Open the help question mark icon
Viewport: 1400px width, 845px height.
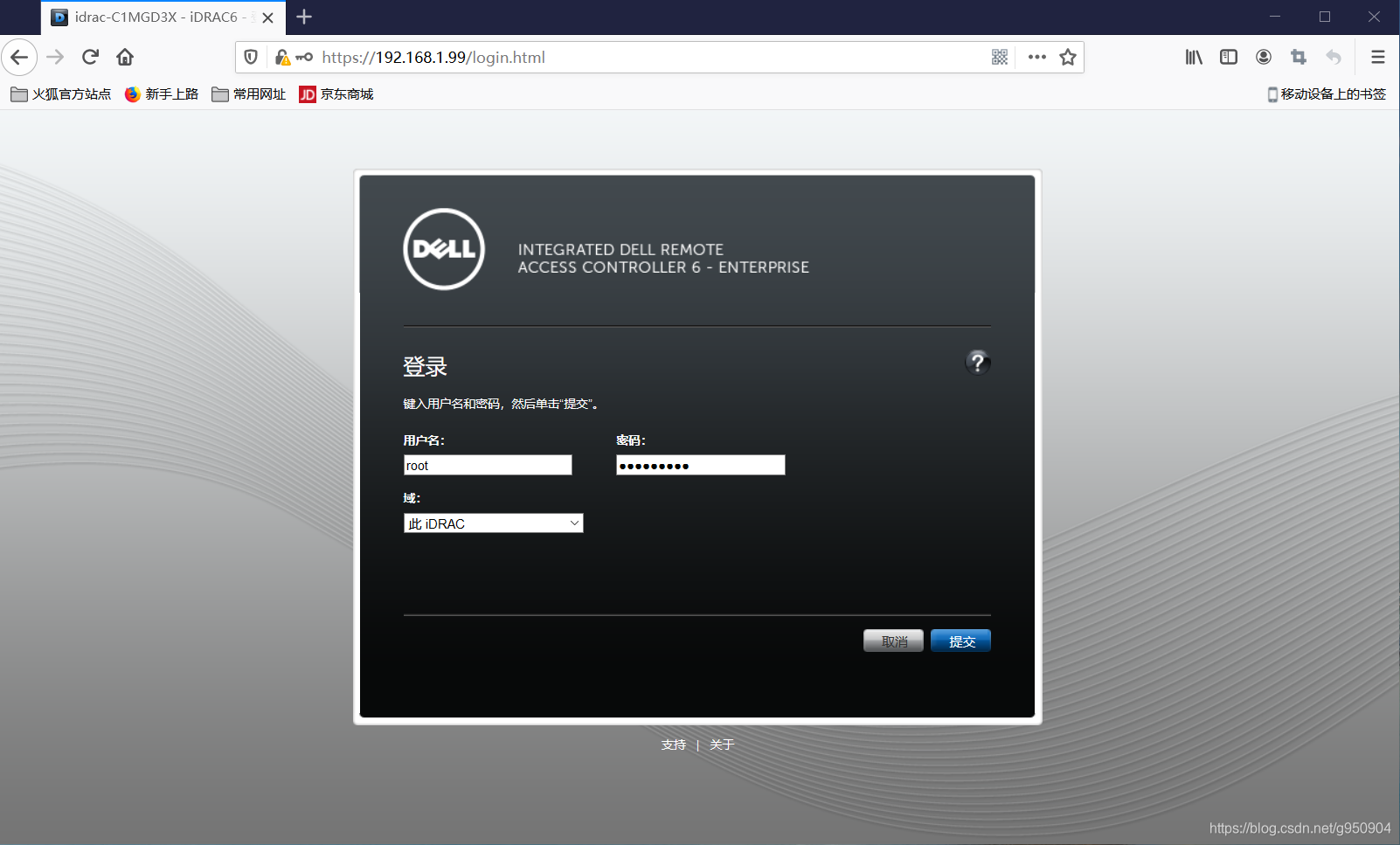[978, 363]
